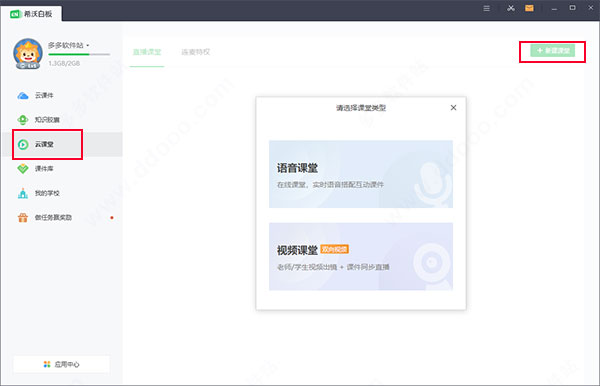Open the orange mail envelope icon

click(x=529, y=8)
